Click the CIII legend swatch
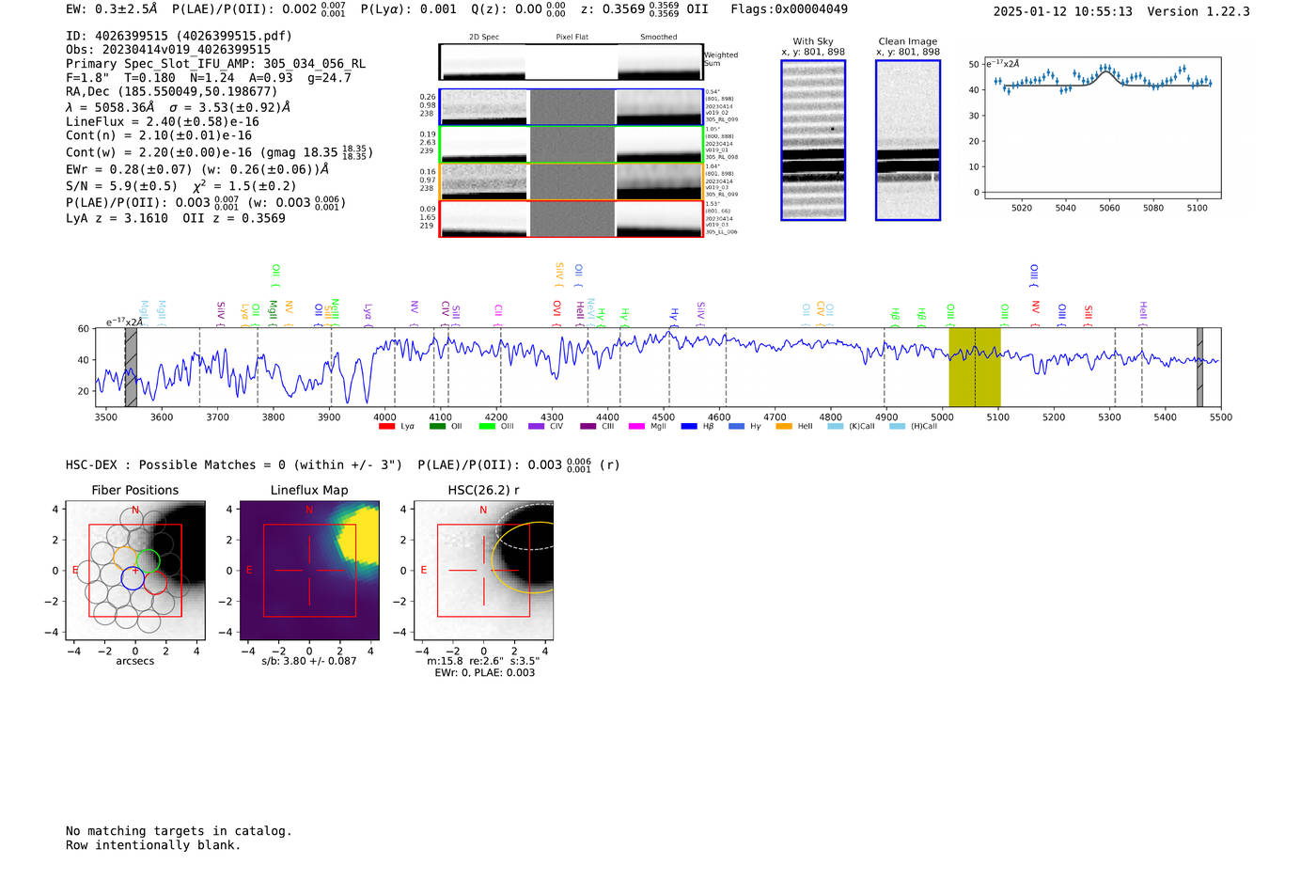 (587, 427)
